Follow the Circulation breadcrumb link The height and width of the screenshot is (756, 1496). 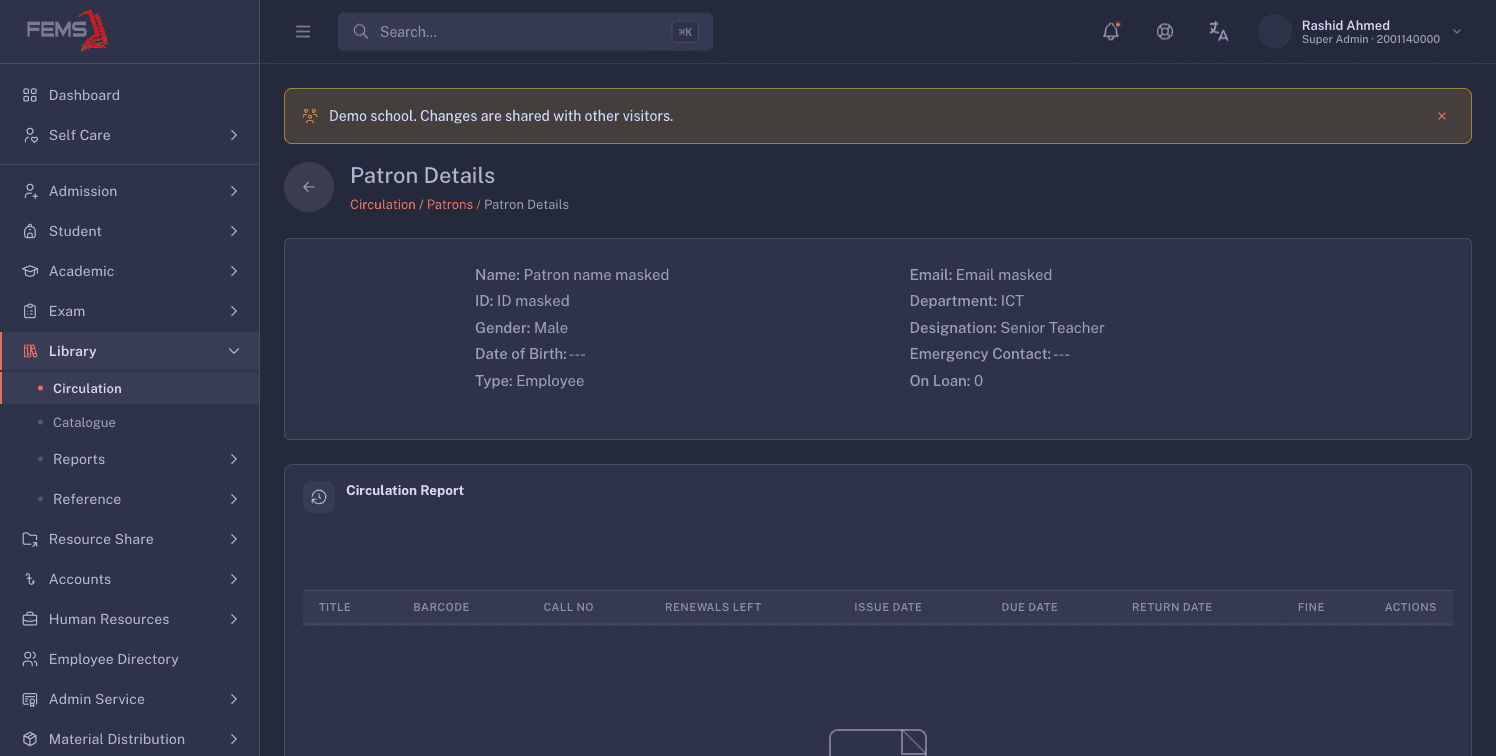coord(382,204)
